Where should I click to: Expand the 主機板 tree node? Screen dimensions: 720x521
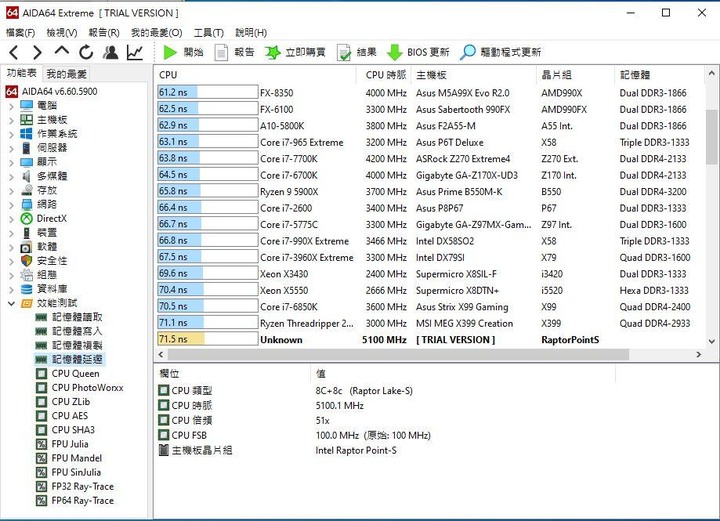11,120
